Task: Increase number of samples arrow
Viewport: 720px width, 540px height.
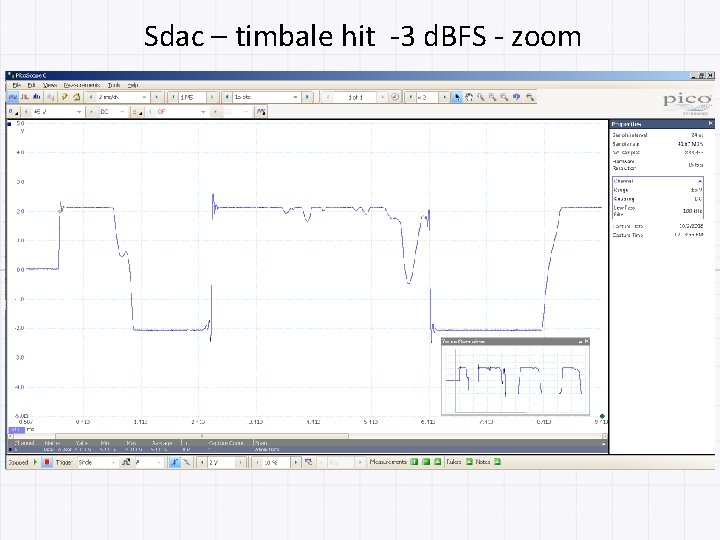Action: coord(211,97)
